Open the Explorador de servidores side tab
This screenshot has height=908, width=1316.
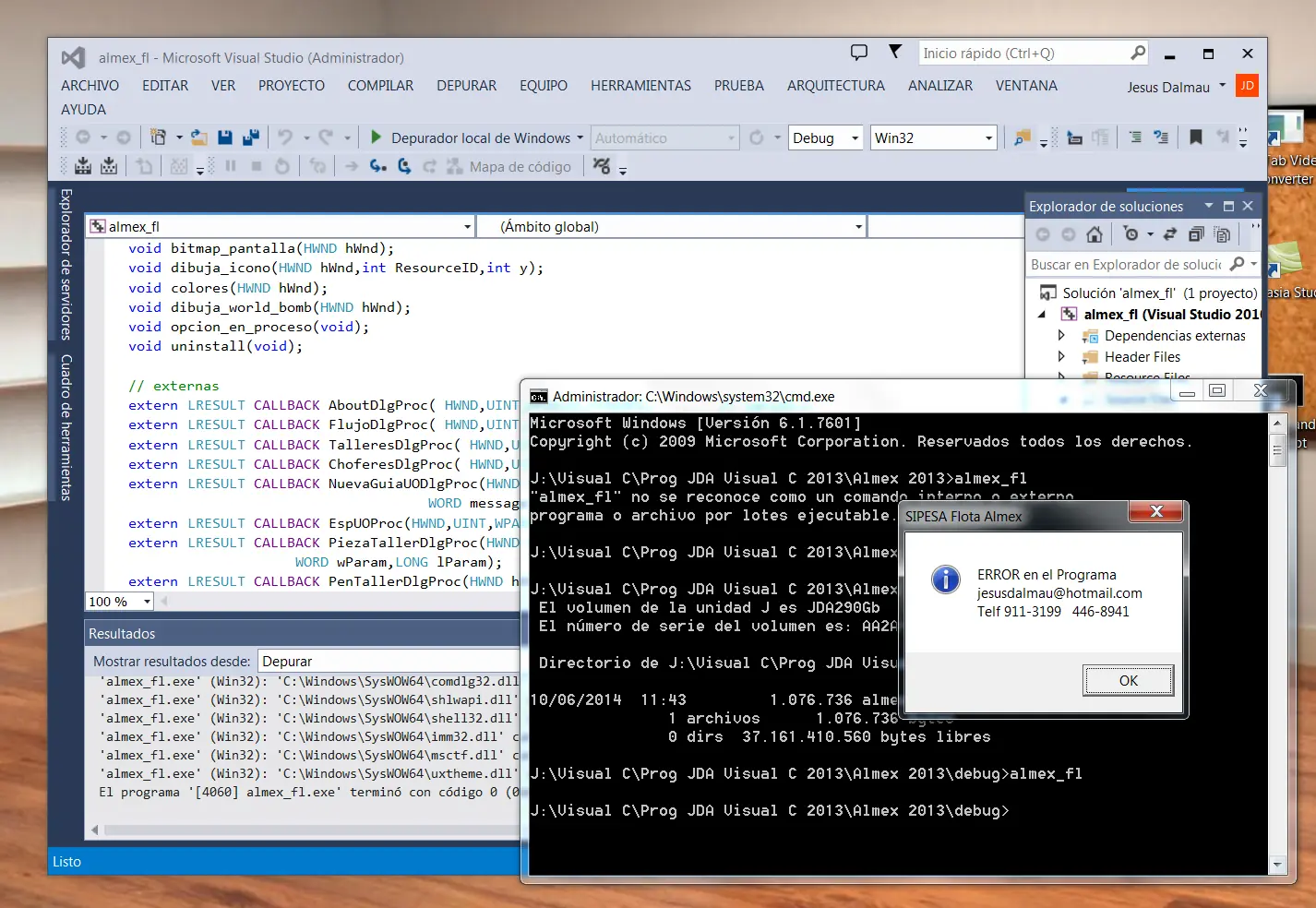pyautogui.click(x=66, y=264)
